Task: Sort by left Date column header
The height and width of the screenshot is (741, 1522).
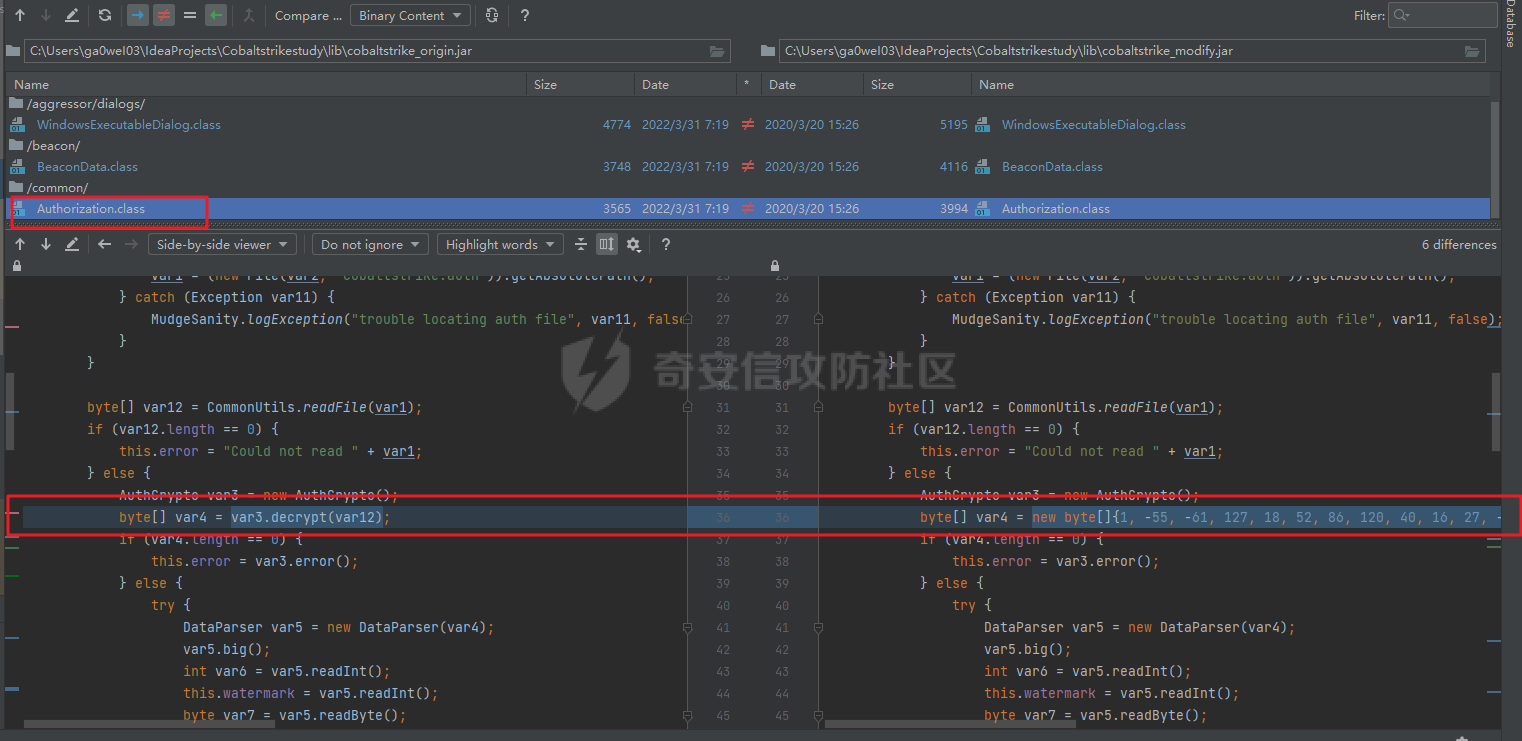Action: [684, 85]
